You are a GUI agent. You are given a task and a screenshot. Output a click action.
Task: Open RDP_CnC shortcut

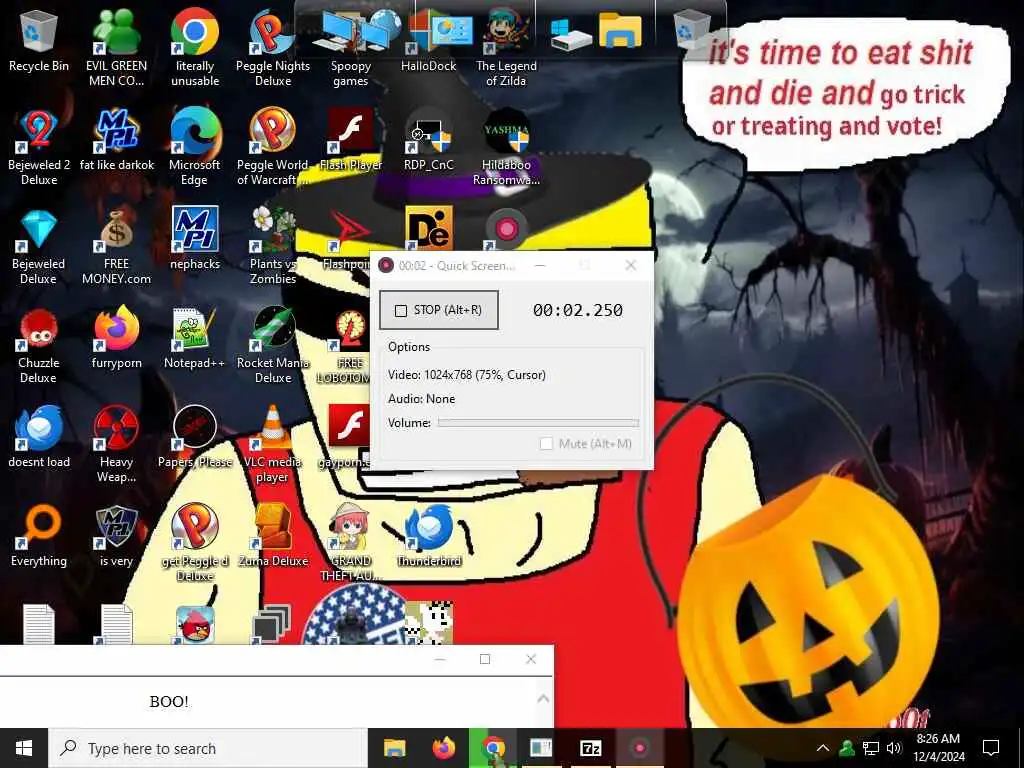428,140
